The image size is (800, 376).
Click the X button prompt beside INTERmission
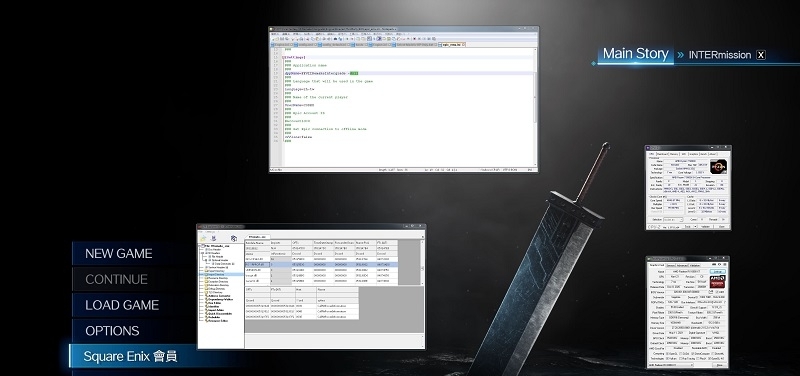[x=761, y=55]
